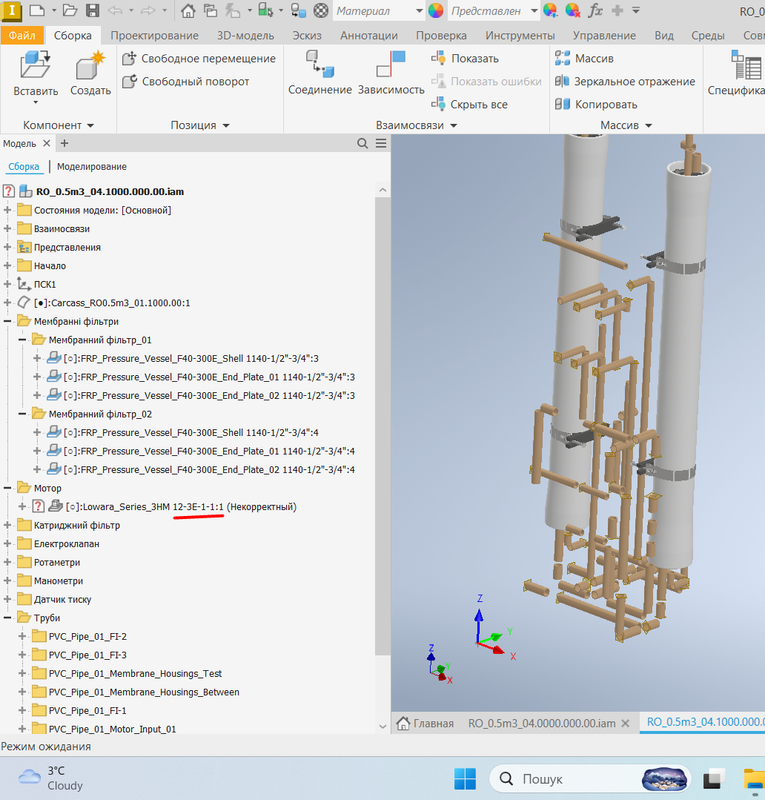Select Lowara_Series_3HM 12-3E-1-1:1 component
The width and height of the screenshot is (765, 800).
coord(181,507)
